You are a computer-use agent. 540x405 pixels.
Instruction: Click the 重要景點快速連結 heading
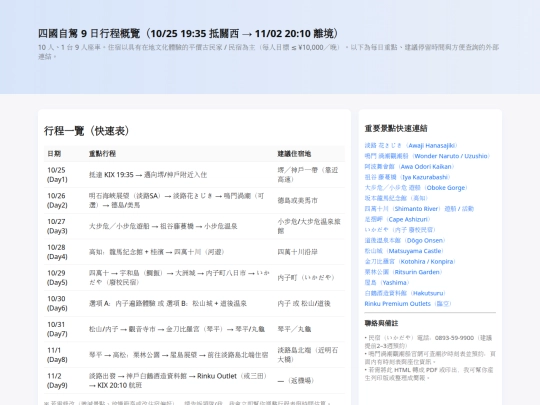(396, 128)
